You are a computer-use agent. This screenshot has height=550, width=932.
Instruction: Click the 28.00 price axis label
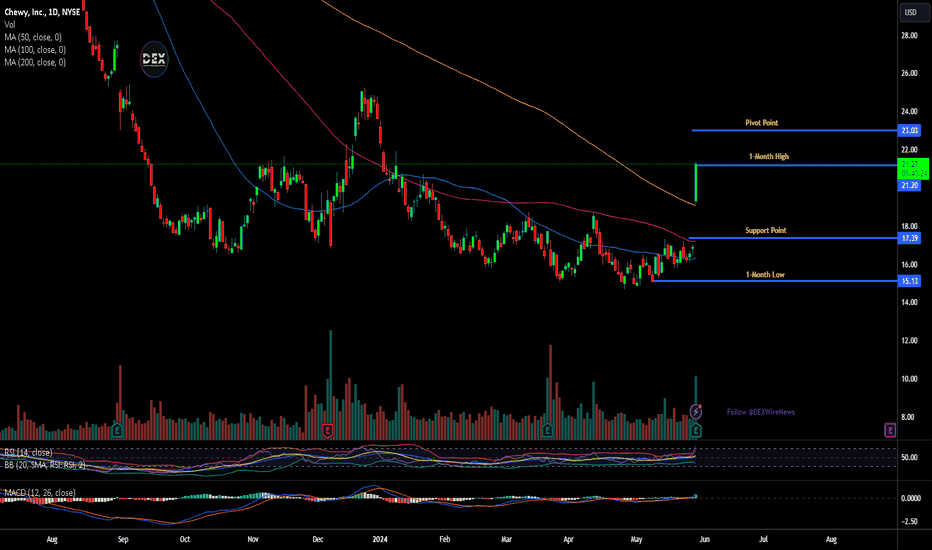coord(909,36)
